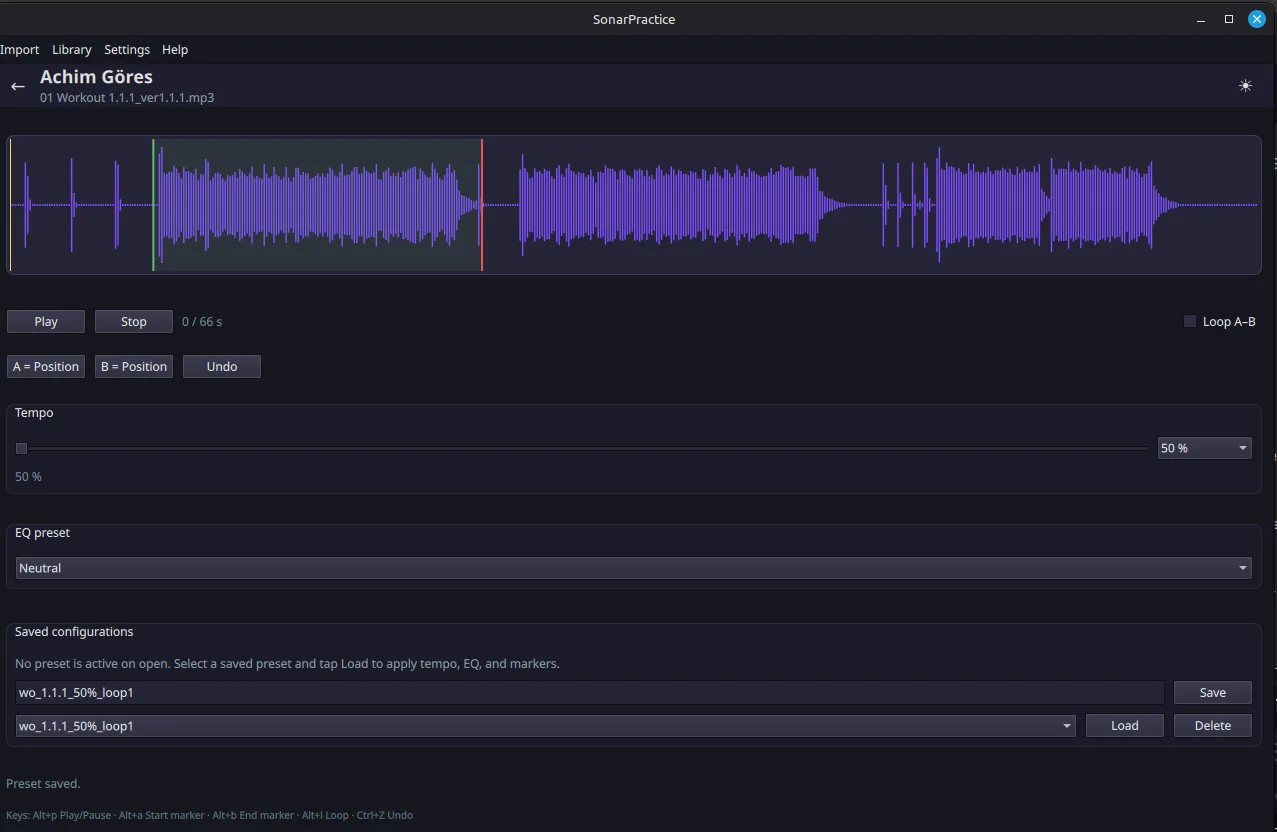Delete the selected saved preset
This screenshot has height=832, width=1277.
click(x=1213, y=726)
